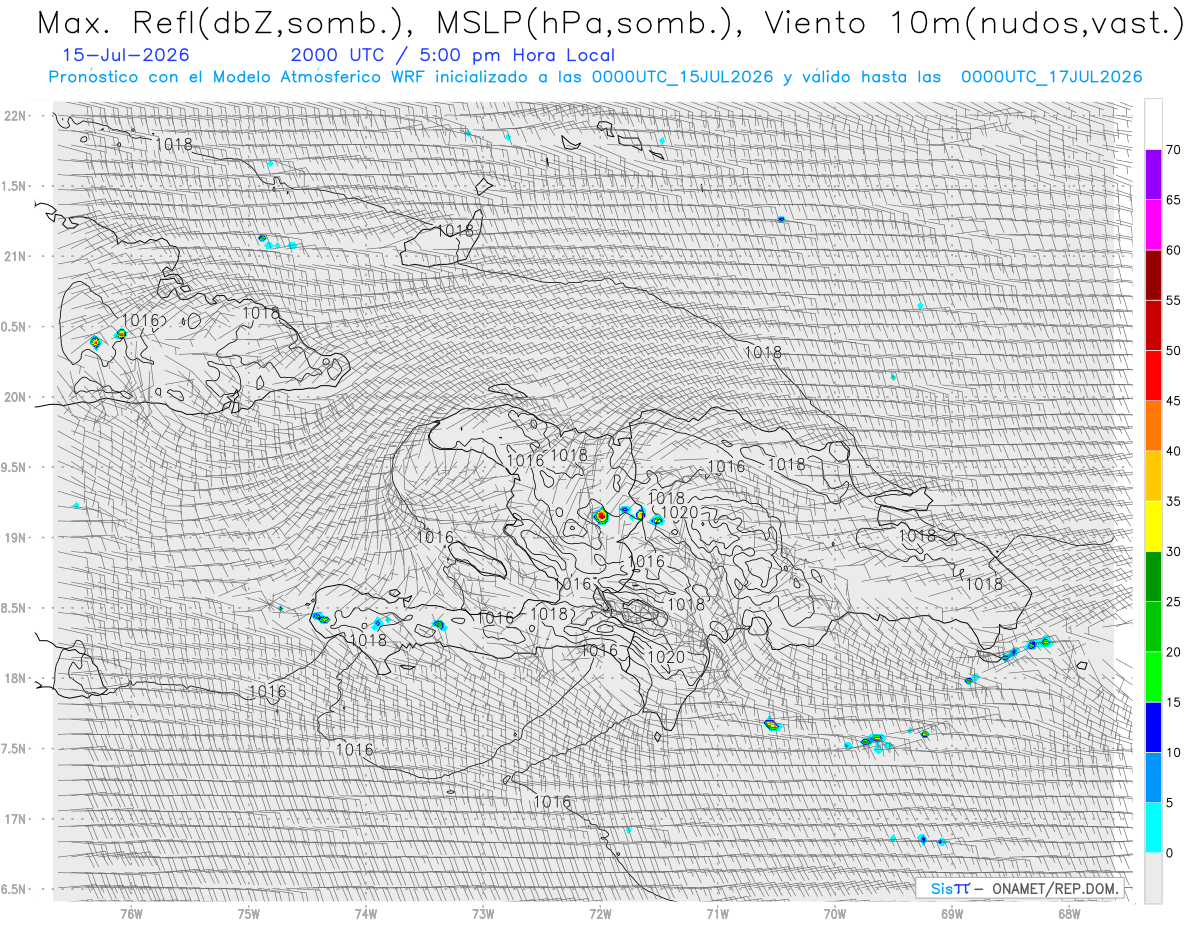Select the "20N" latitude axis label
This screenshot has width=1200, height=927.
16,397
